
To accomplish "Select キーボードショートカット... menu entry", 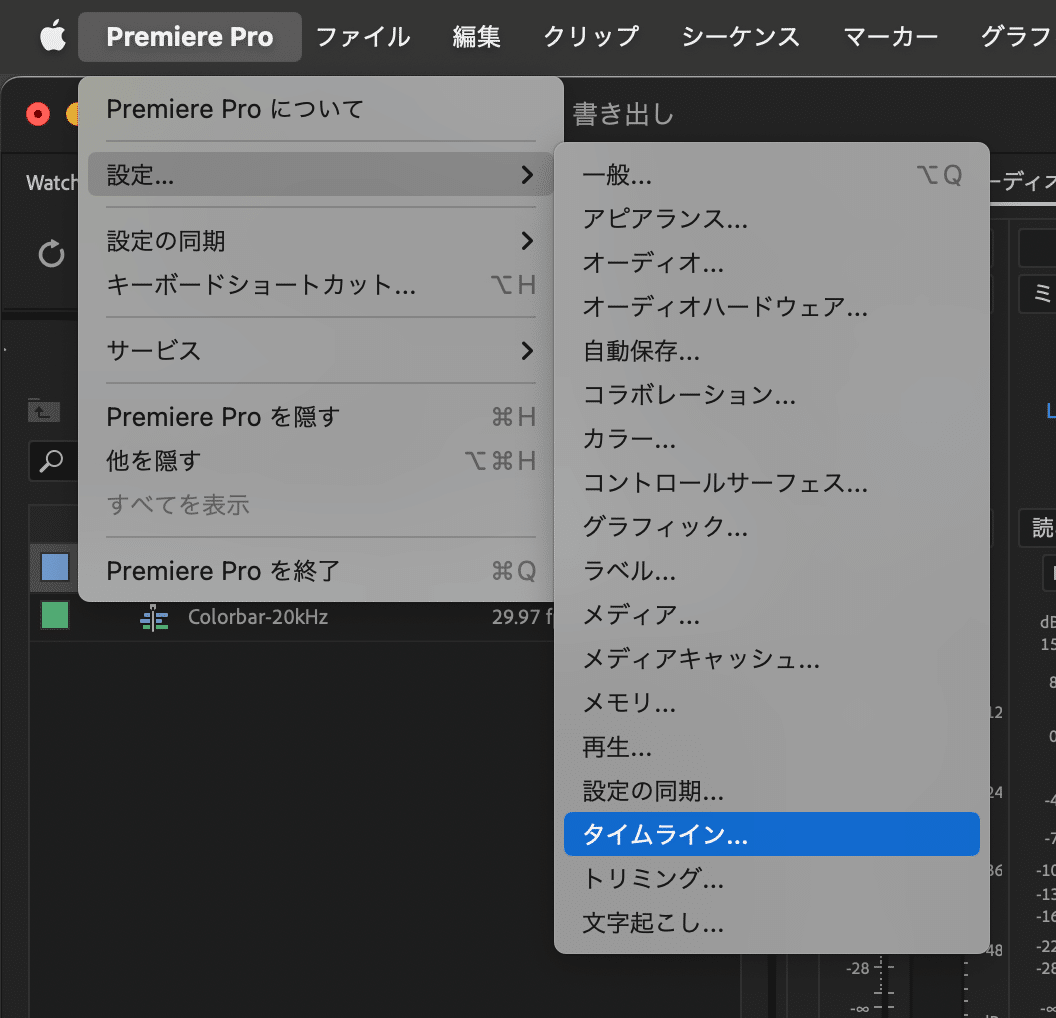I will (x=261, y=285).
